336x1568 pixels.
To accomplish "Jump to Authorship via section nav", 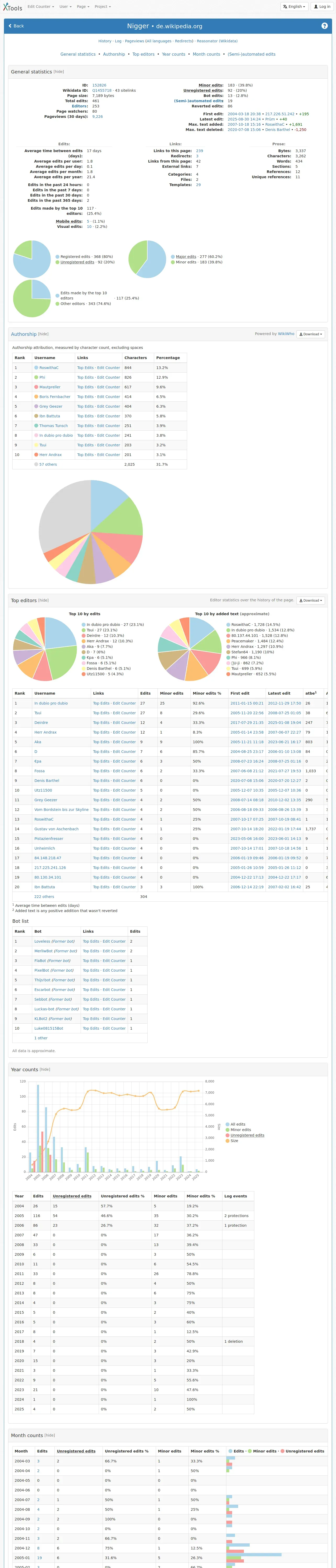I will [114, 54].
